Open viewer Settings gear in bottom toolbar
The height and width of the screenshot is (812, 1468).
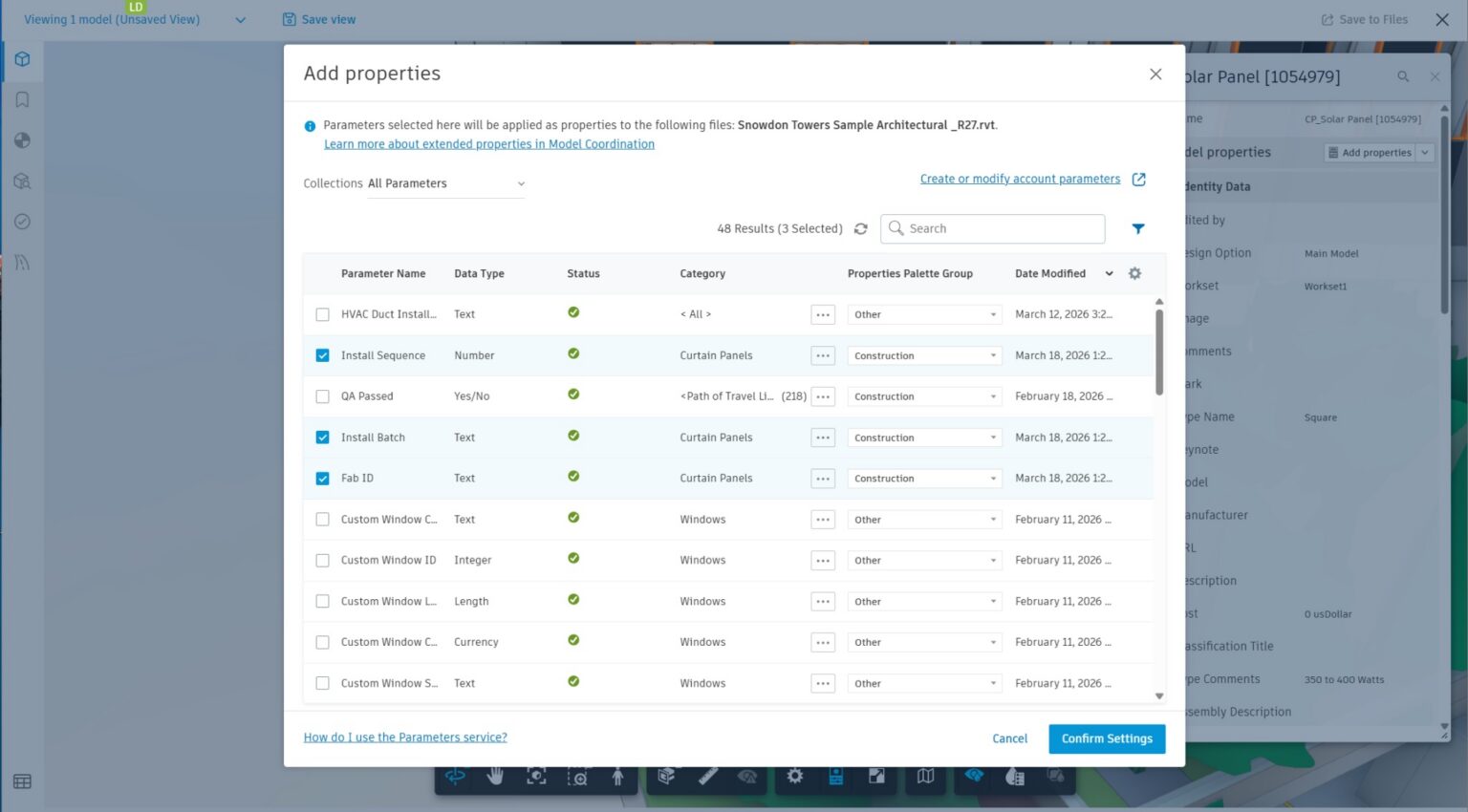[x=794, y=776]
